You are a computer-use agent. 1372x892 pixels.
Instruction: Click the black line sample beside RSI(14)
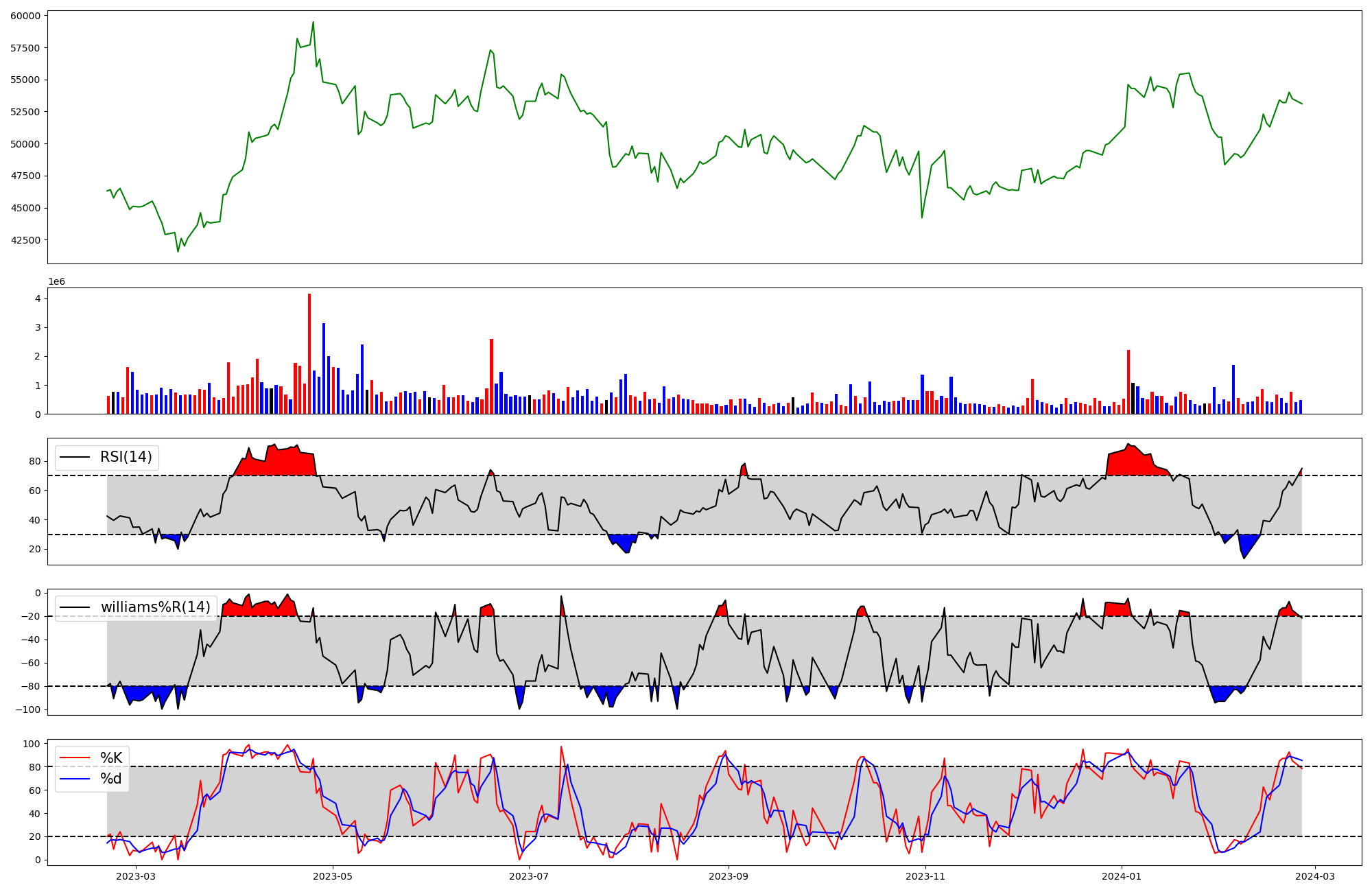tap(75, 457)
